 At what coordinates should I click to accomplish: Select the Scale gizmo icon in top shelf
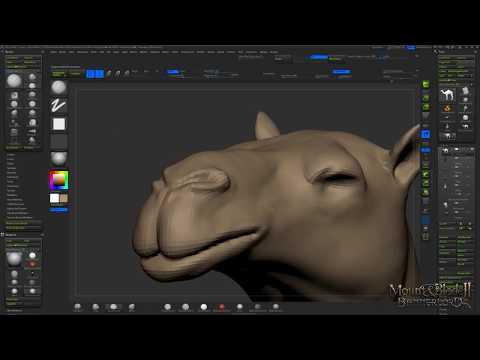coord(118,74)
